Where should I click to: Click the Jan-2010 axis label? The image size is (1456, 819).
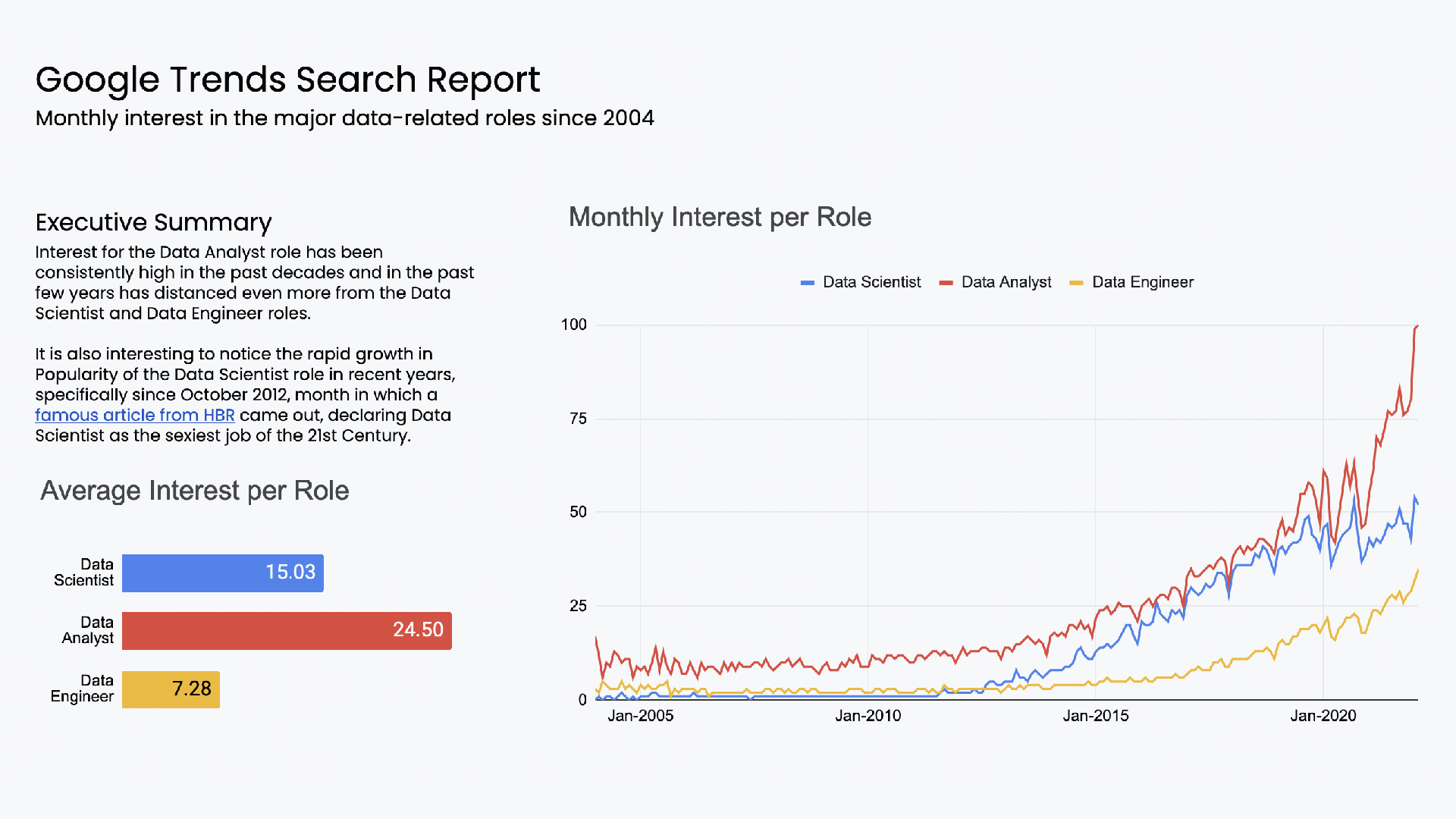point(868,716)
